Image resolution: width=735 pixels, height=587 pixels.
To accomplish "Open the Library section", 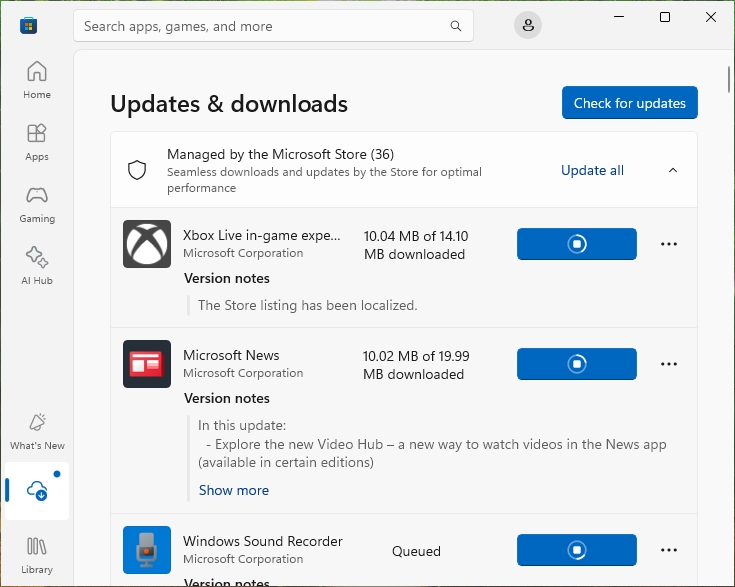I will click(x=37, y=556).
